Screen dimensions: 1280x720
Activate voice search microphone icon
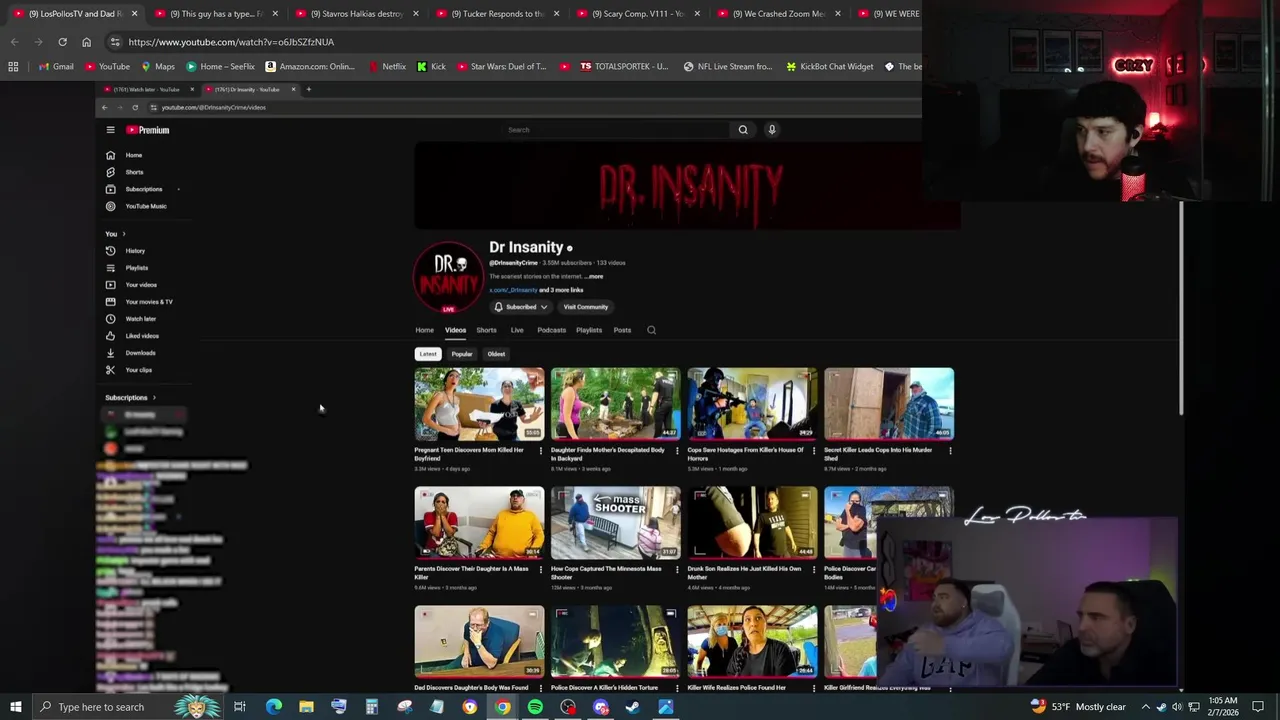click(772, 130)
